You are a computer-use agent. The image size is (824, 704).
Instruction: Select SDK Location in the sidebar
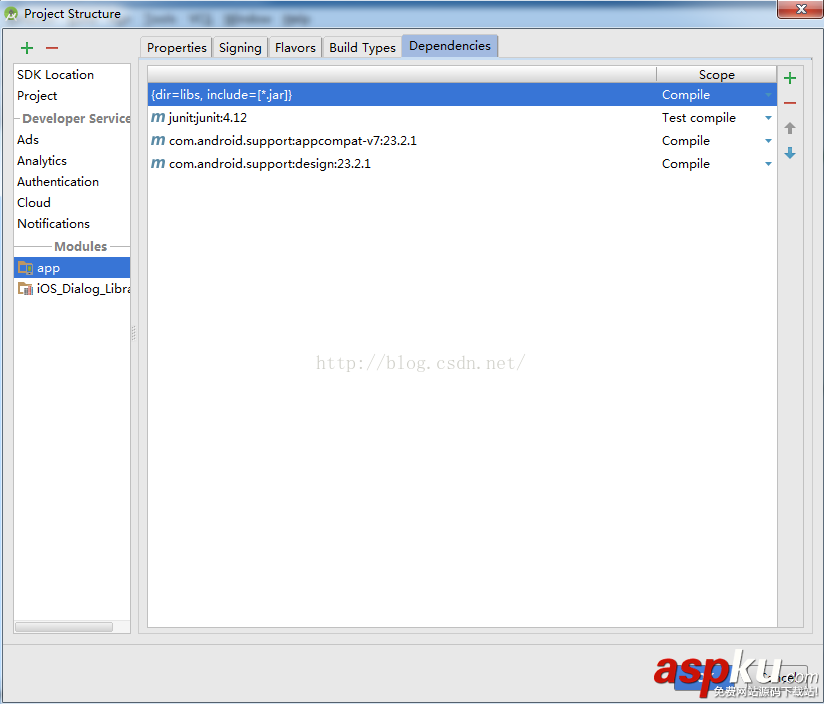coord(55,74)
